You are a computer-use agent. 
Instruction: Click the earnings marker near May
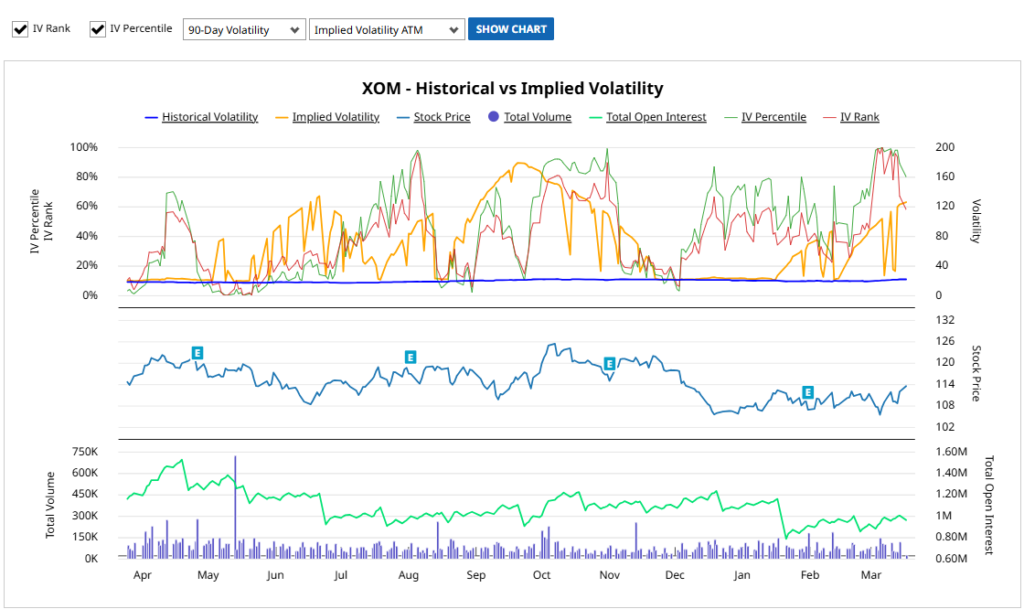coord(198,352)
